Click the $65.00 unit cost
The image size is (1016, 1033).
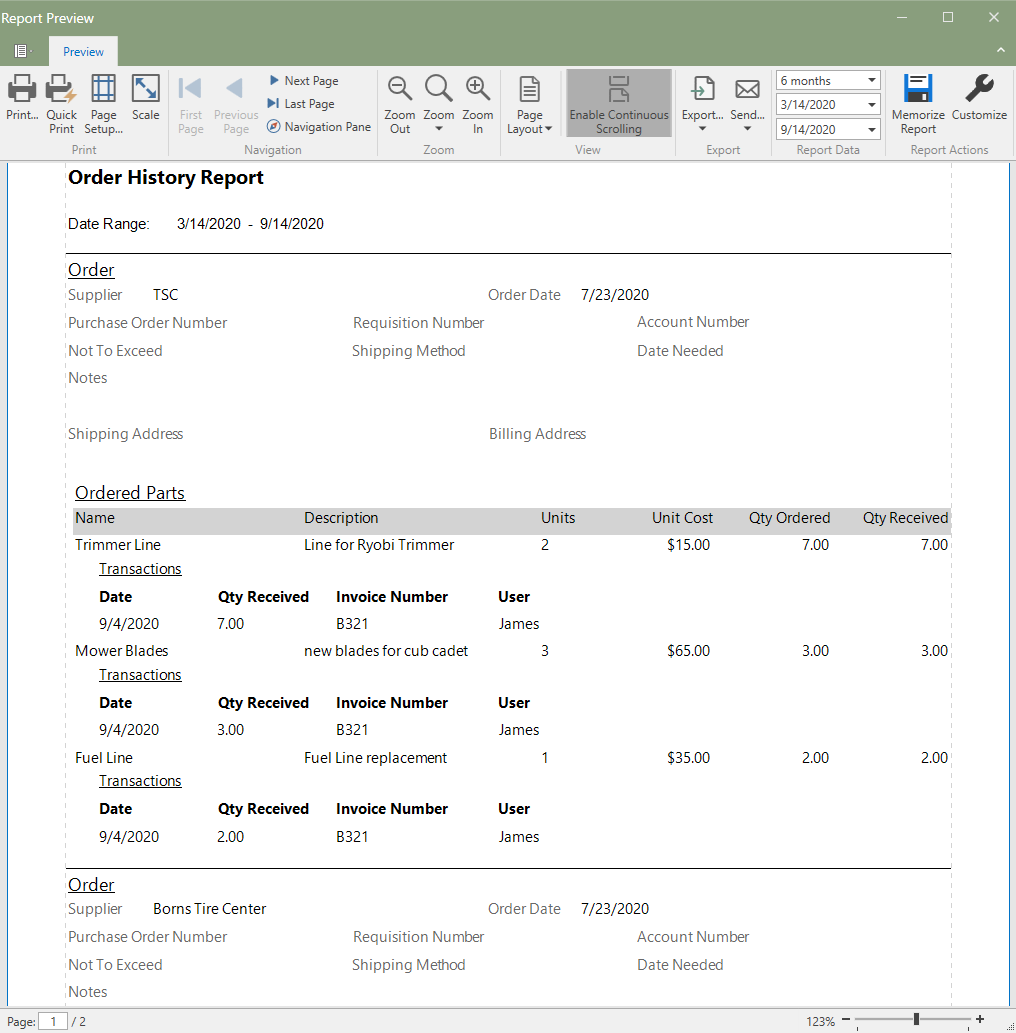click(x=689, y=651)
